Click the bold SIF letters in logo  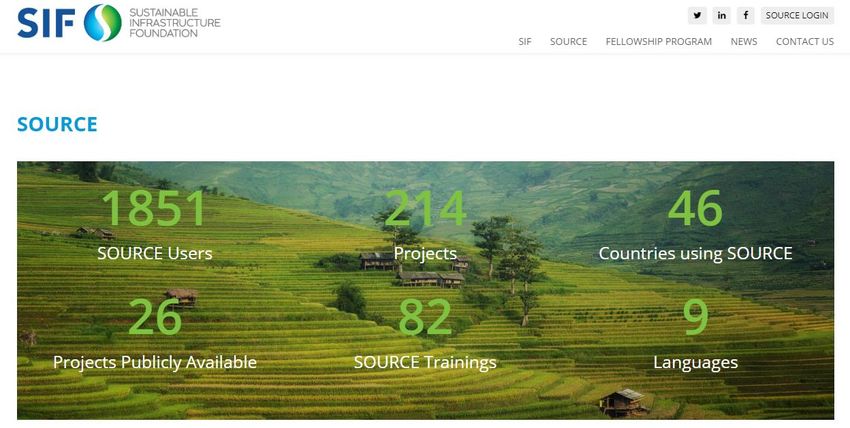click(x=46, y=23)
